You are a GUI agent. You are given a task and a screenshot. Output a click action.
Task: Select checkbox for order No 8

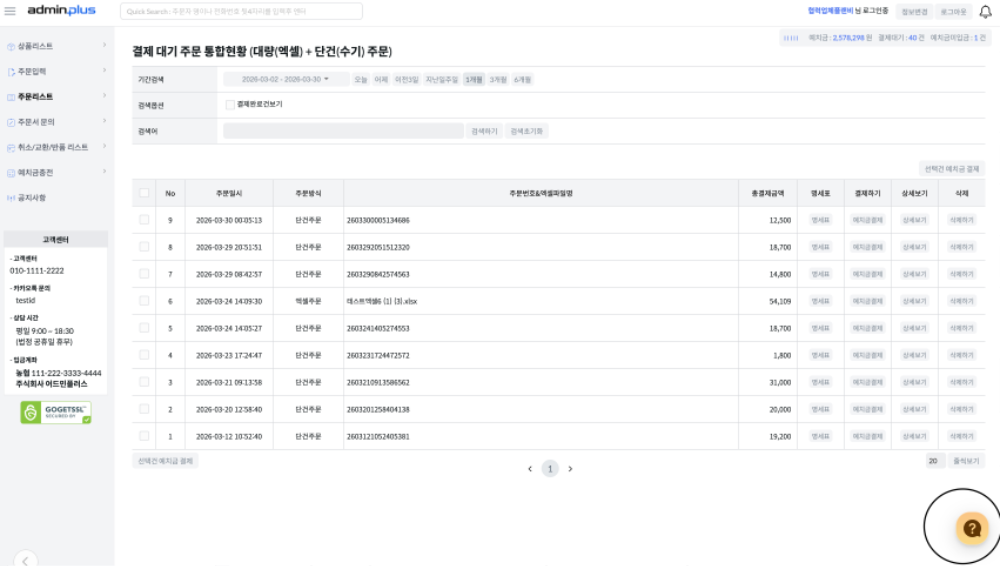pos(144,246)
